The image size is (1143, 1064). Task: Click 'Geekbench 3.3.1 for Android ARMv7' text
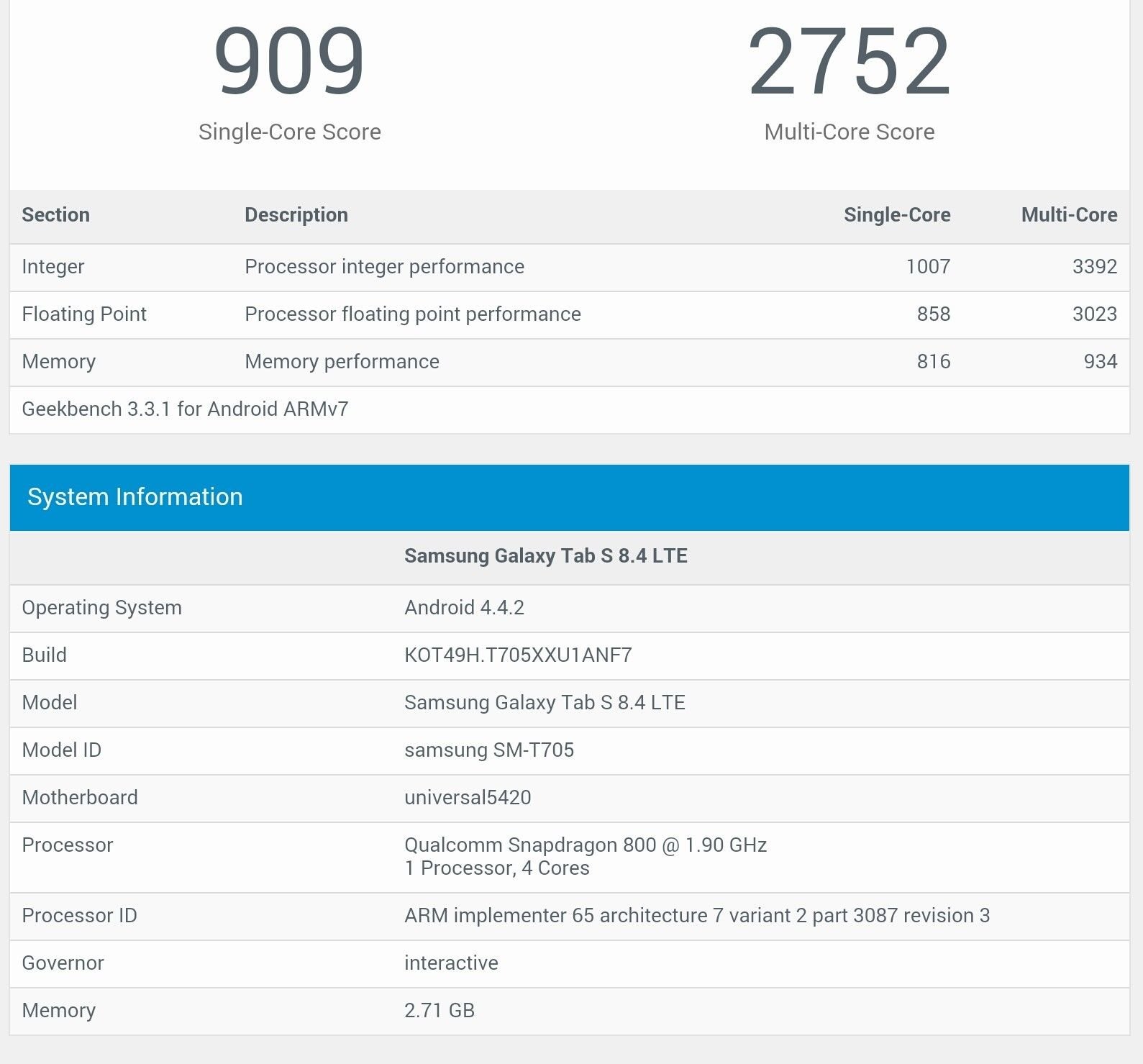(185, 409)
